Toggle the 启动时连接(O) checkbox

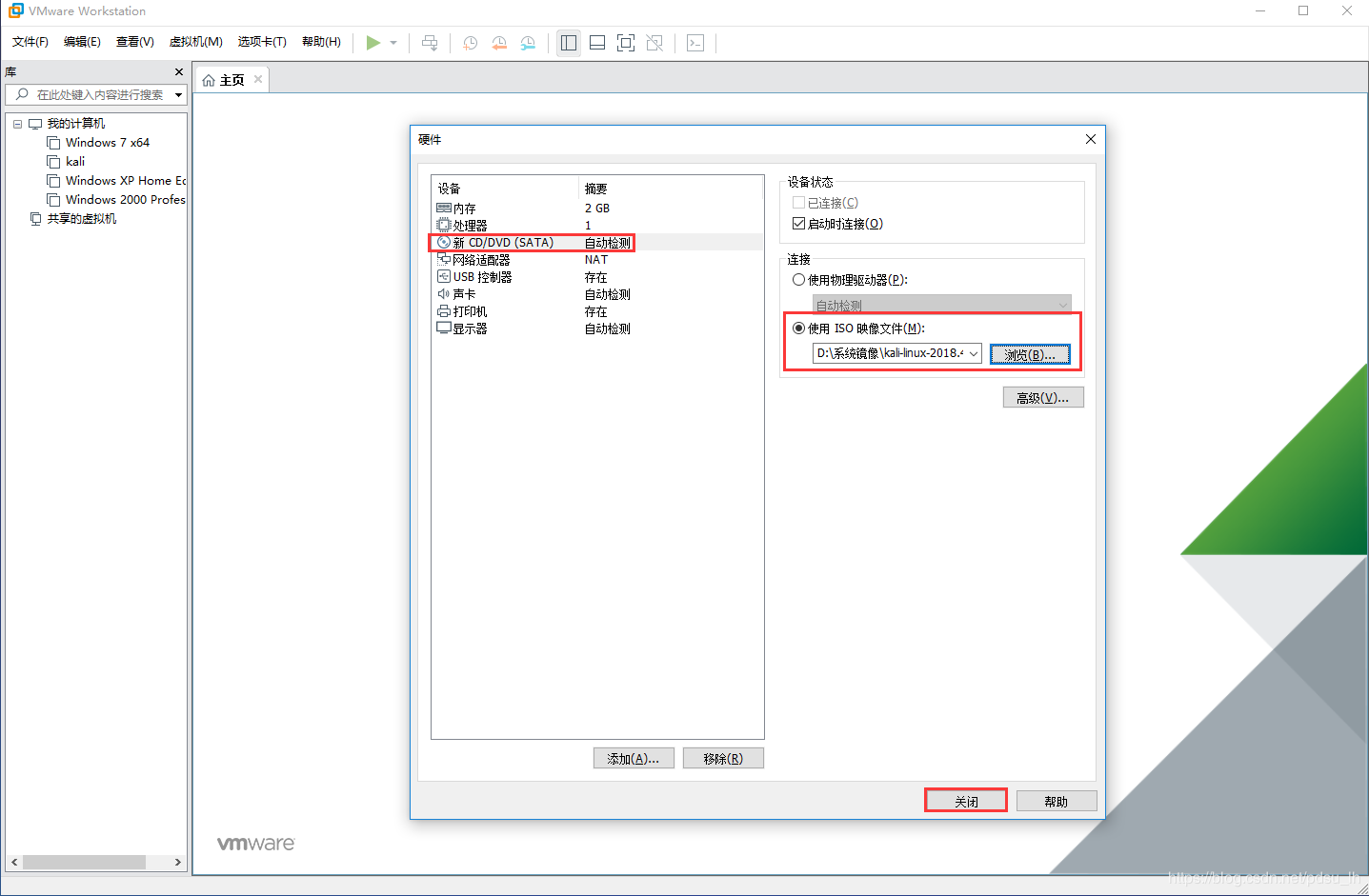tap(798, 224)
